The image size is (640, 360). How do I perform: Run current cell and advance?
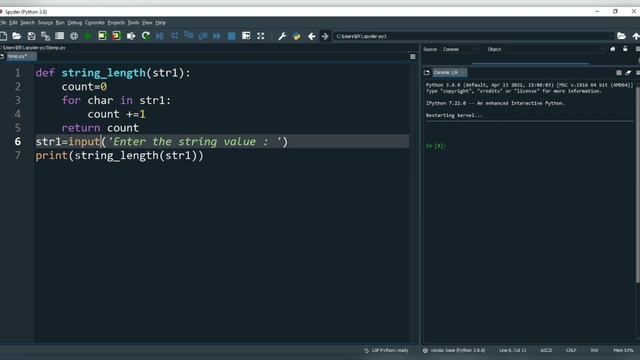[116, 36]
